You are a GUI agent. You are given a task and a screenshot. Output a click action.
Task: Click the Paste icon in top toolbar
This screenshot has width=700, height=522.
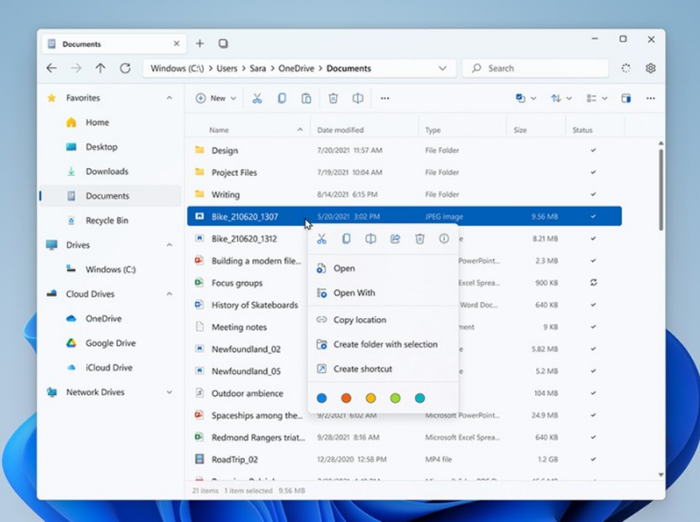point(307,98)
